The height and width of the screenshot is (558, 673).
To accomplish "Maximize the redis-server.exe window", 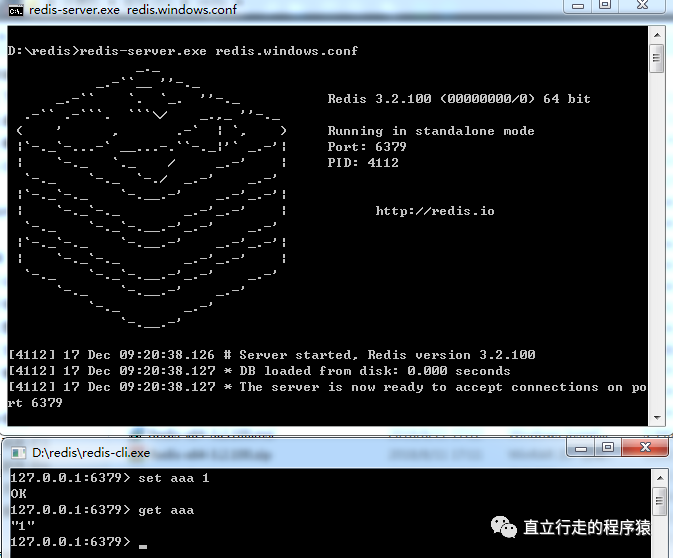I will tap(605, 6).
